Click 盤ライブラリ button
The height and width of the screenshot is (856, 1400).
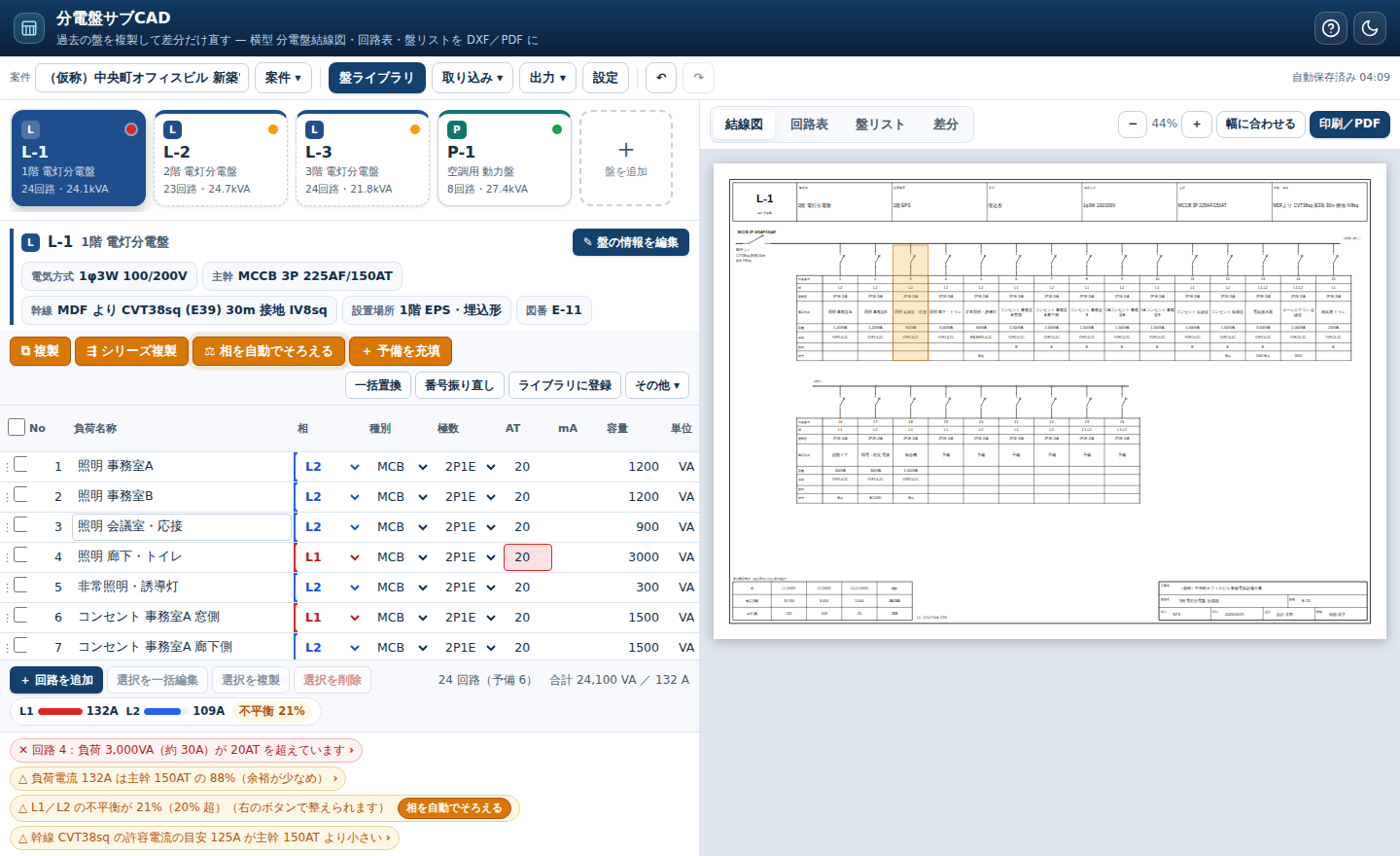tap(376, 78)
